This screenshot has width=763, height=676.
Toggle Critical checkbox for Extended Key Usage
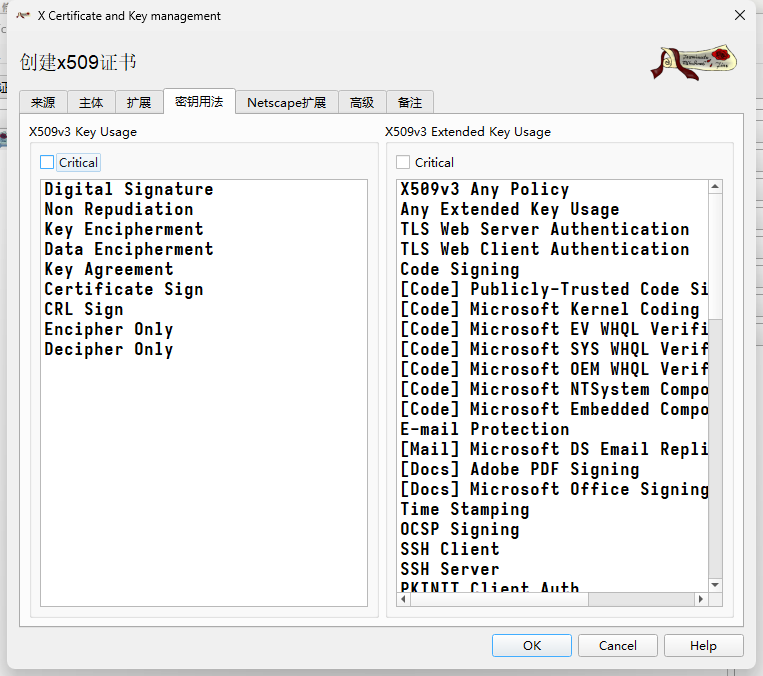(x=403, y=162)
